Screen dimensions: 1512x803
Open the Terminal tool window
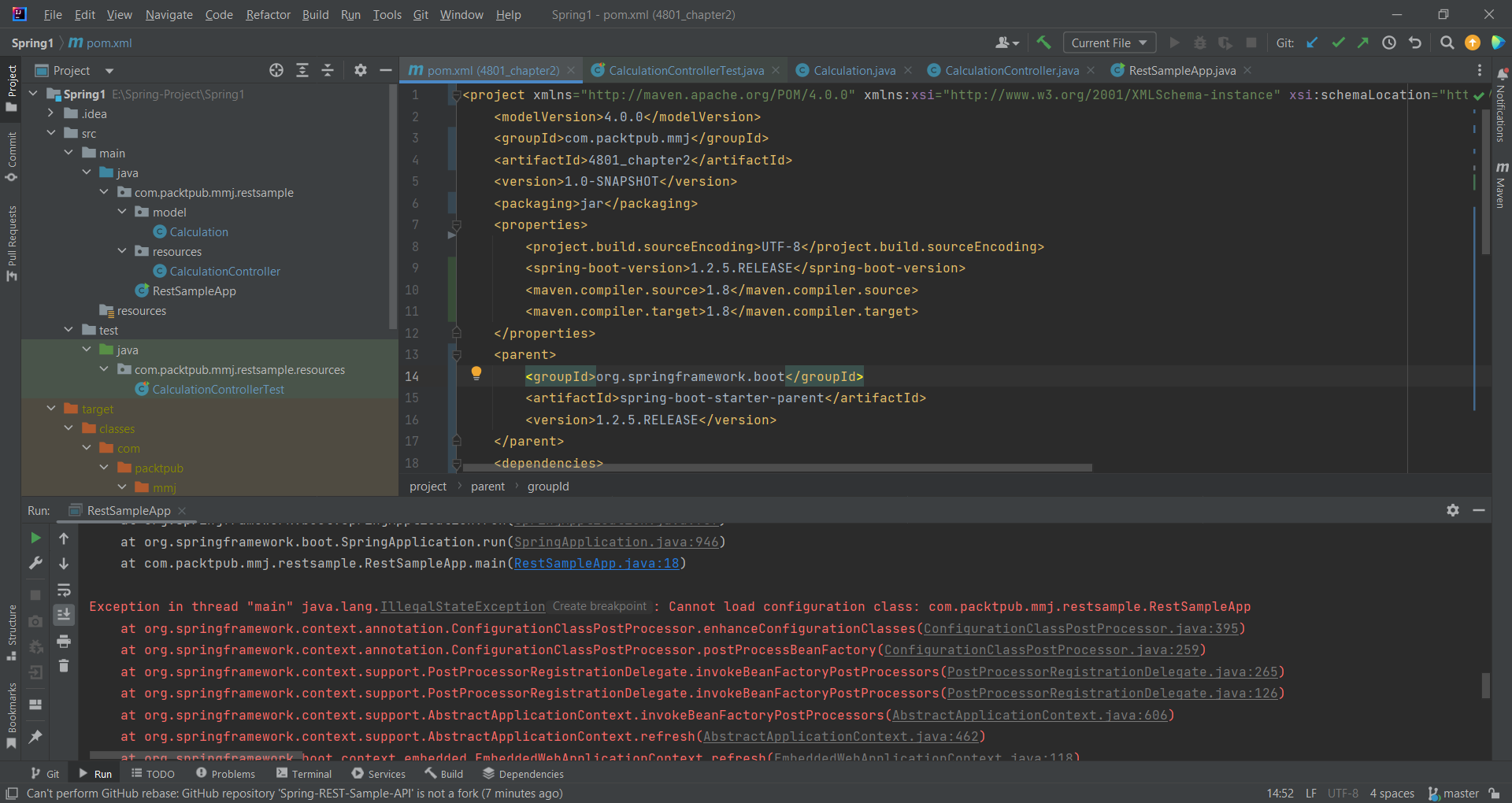click(x=304, y=774)
